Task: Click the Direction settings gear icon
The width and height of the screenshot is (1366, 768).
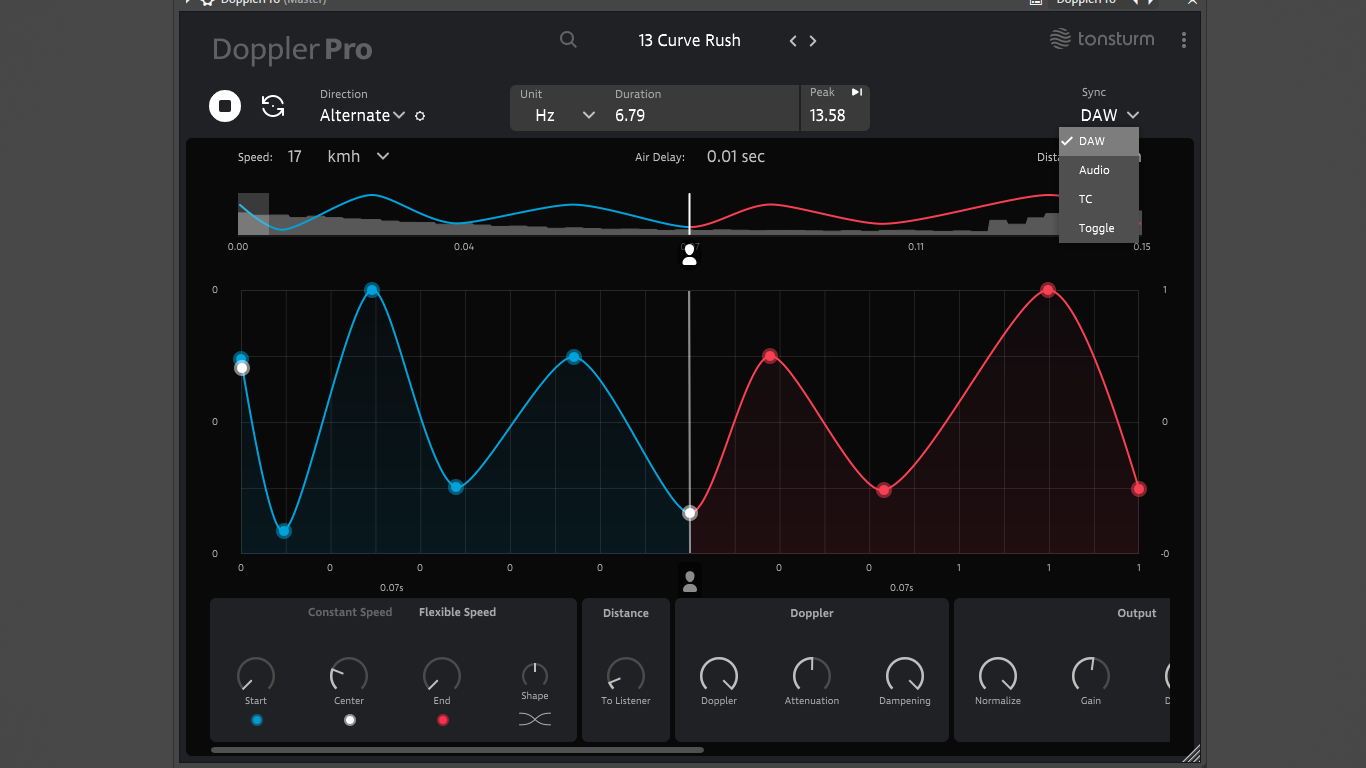Action: tap(420, 116)
